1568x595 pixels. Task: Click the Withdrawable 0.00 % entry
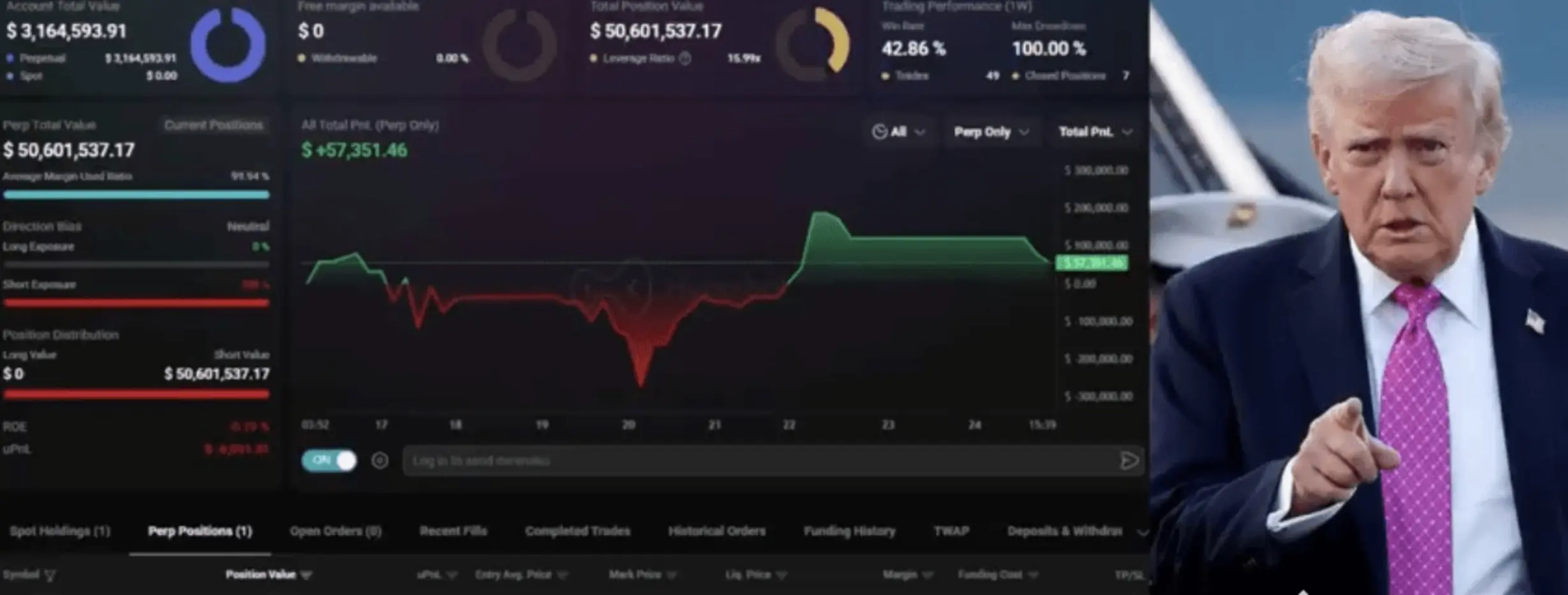384,59
